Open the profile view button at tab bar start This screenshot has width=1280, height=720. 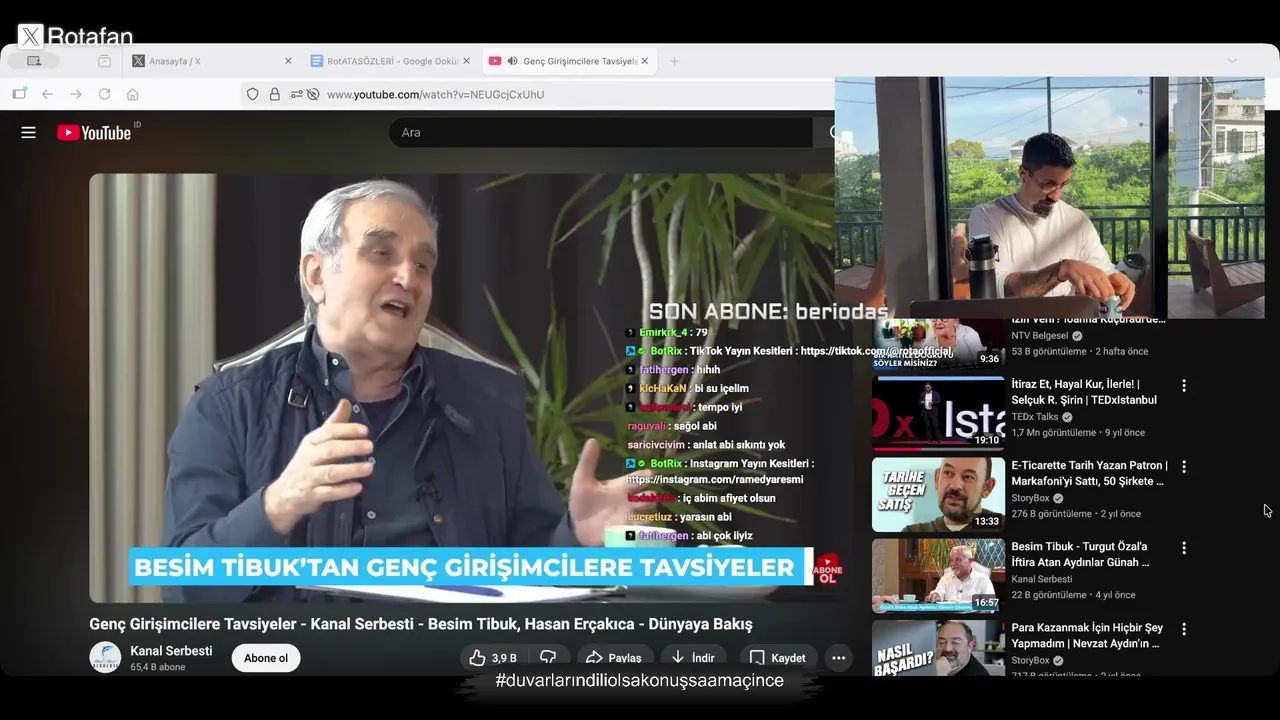34,61
